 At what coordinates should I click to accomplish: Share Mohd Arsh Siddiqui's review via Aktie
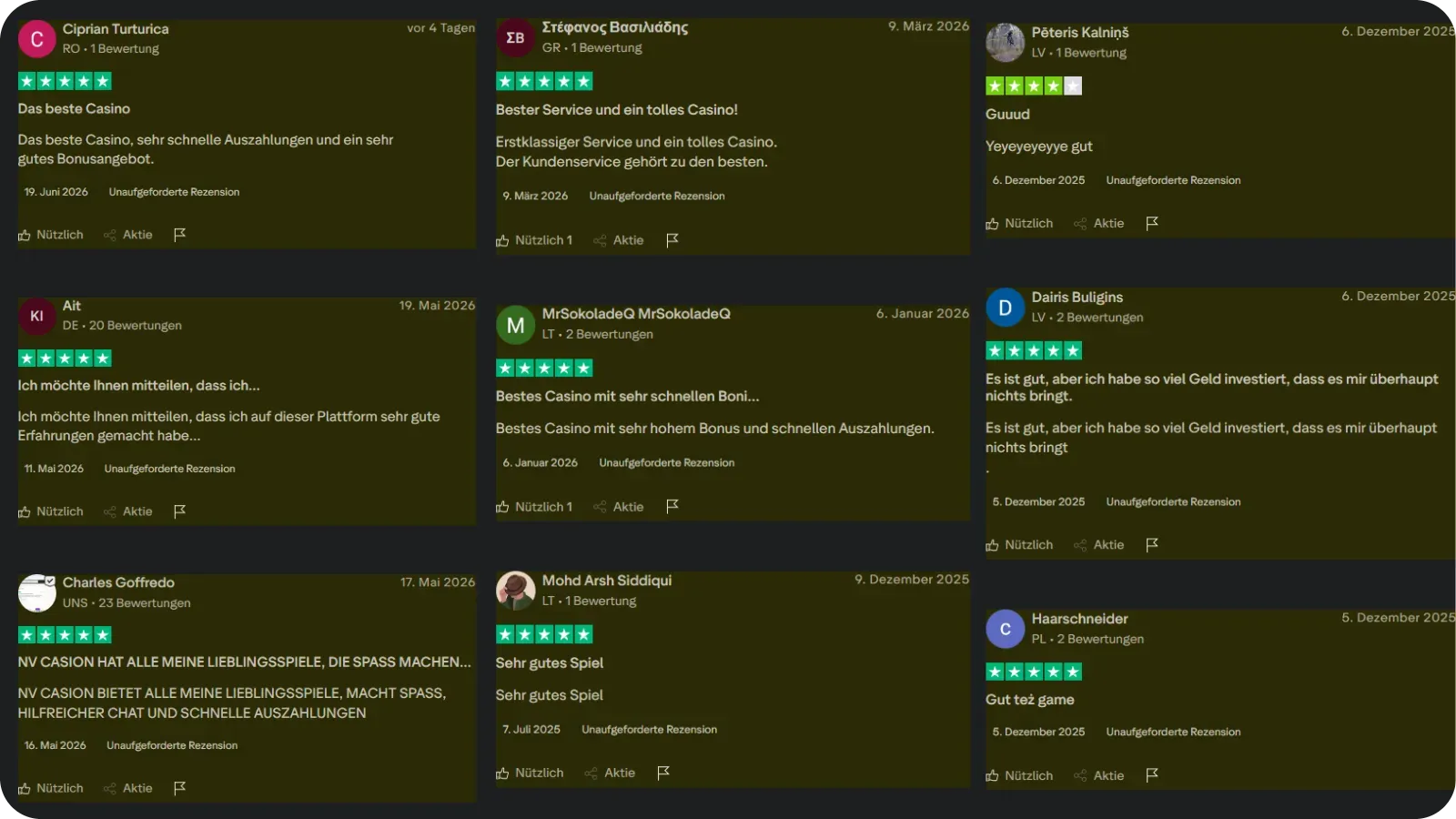coord(610,773)
